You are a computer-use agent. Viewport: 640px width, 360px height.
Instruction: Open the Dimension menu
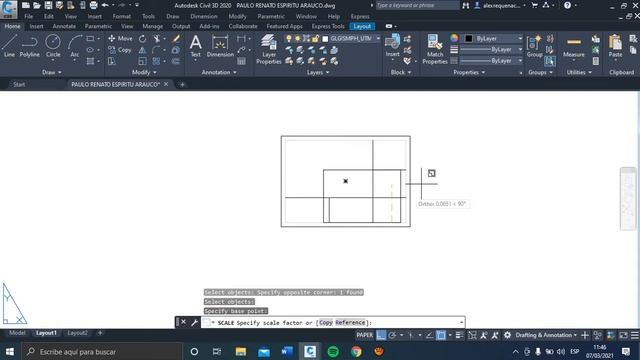click(204, 16)
